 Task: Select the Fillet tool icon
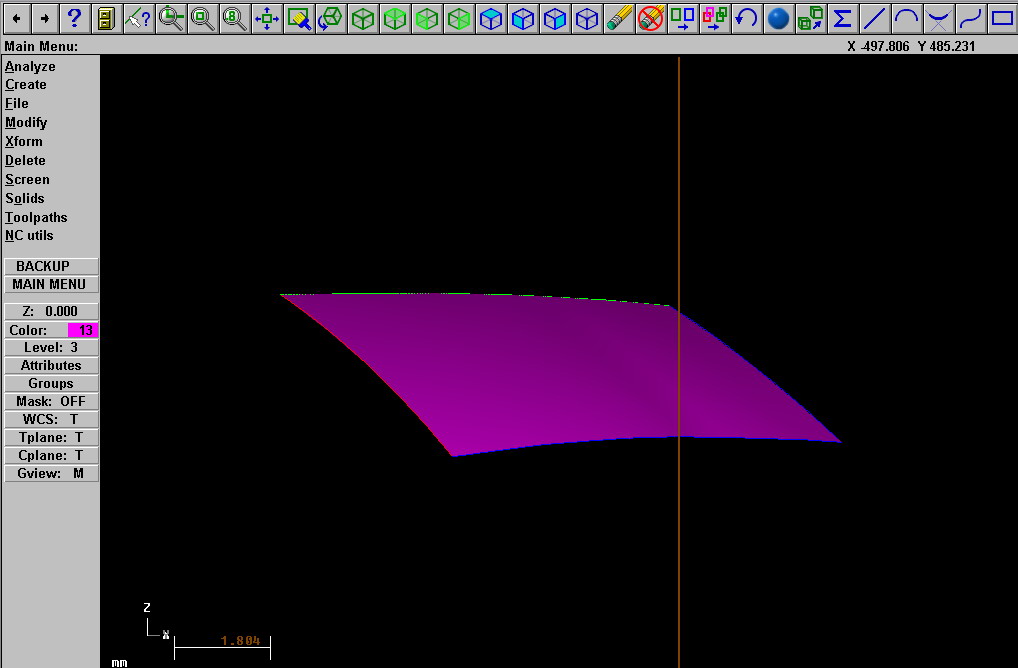tap(939, 19)
